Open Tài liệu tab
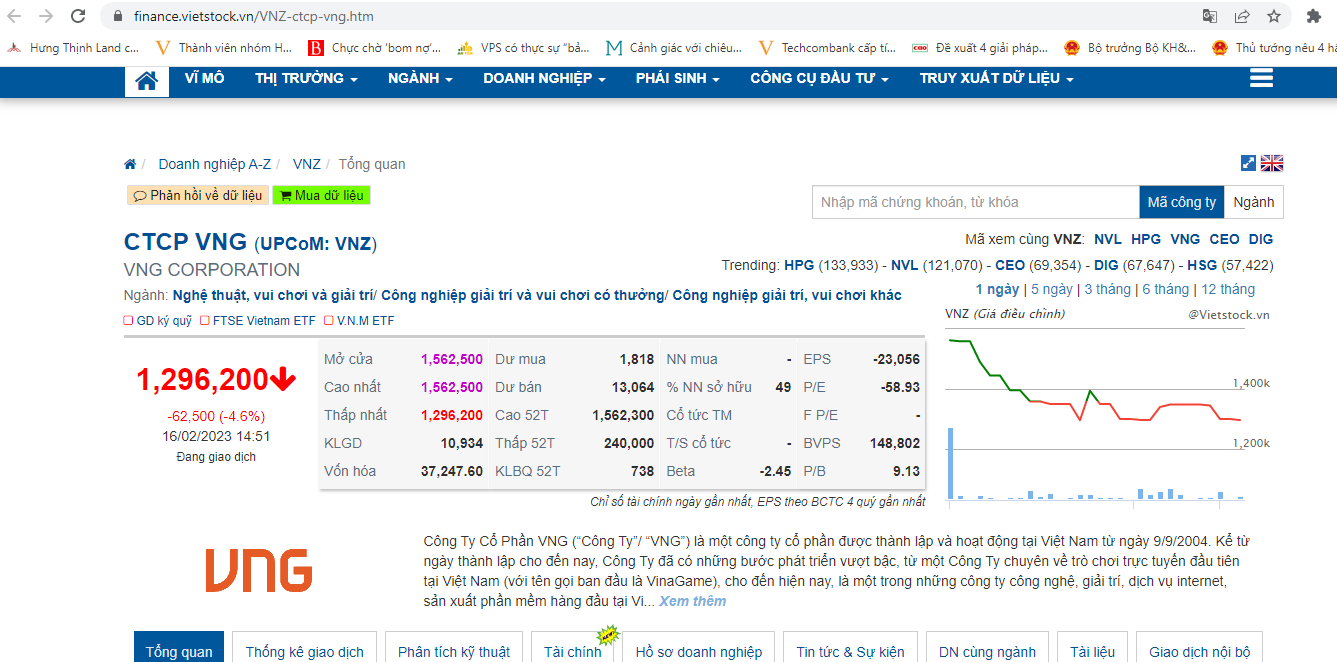Image resolution: width=1337 pixels, height=662 pixels. click(x=1093, y=647)
